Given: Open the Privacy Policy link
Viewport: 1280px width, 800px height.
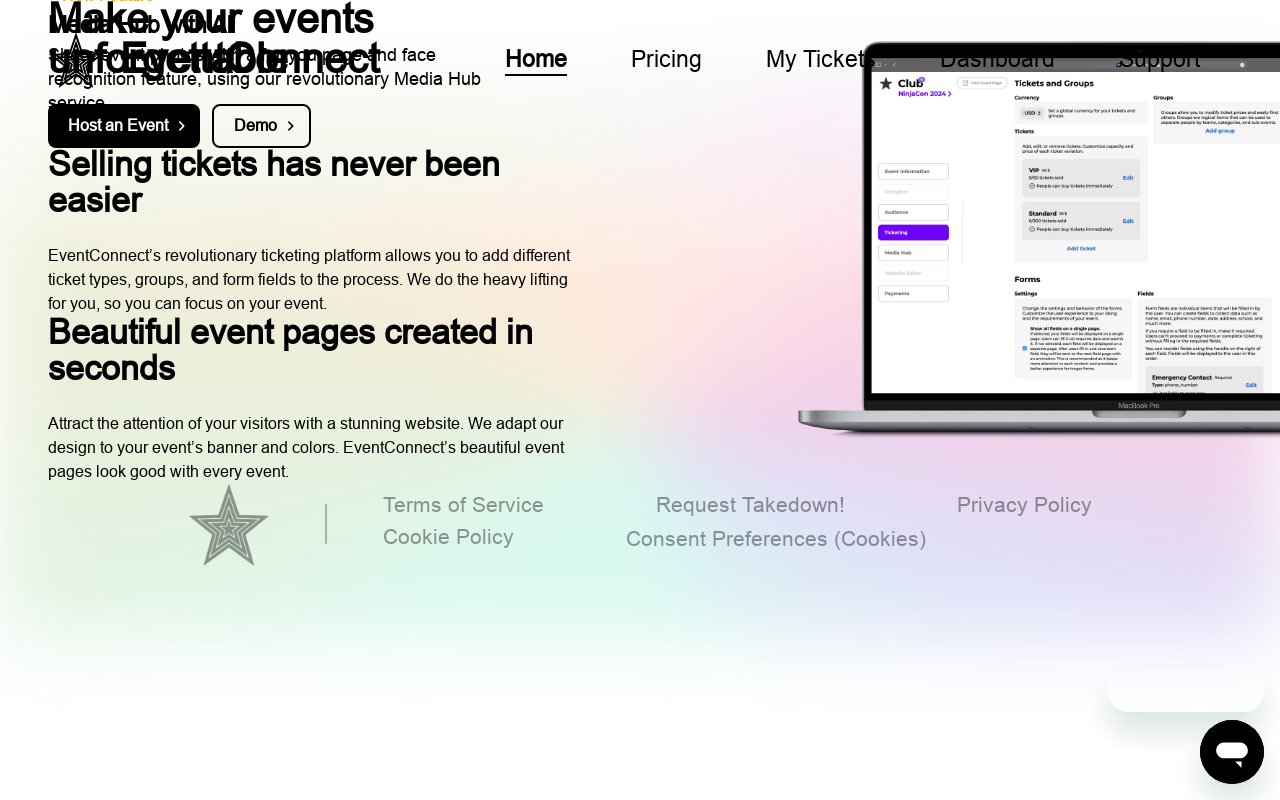Looking at the screenshot, I should pyautogui.click(x=1024, y=505).
